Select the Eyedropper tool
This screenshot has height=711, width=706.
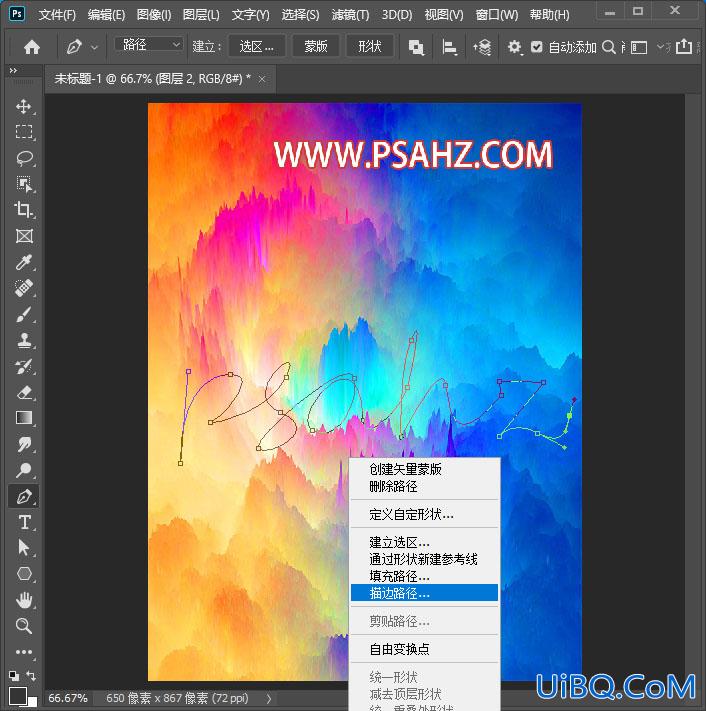pyautogui.click(x=24, y=262)
